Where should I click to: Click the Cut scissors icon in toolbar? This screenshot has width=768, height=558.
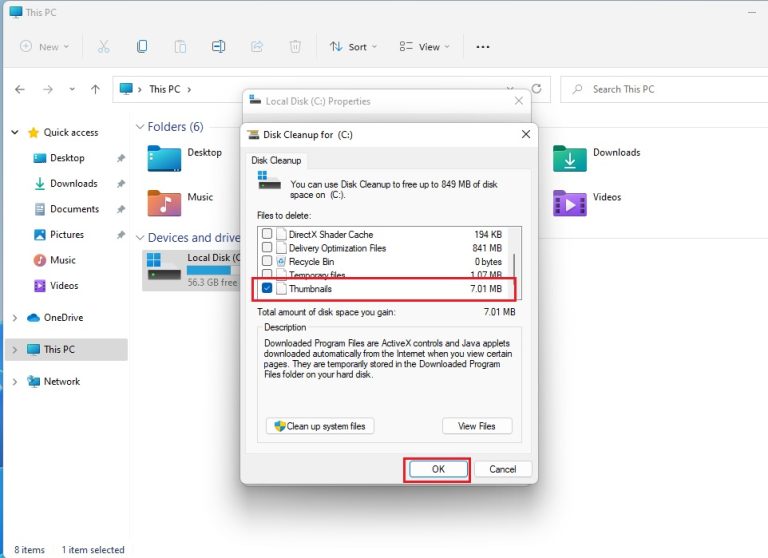click(103, 47)
